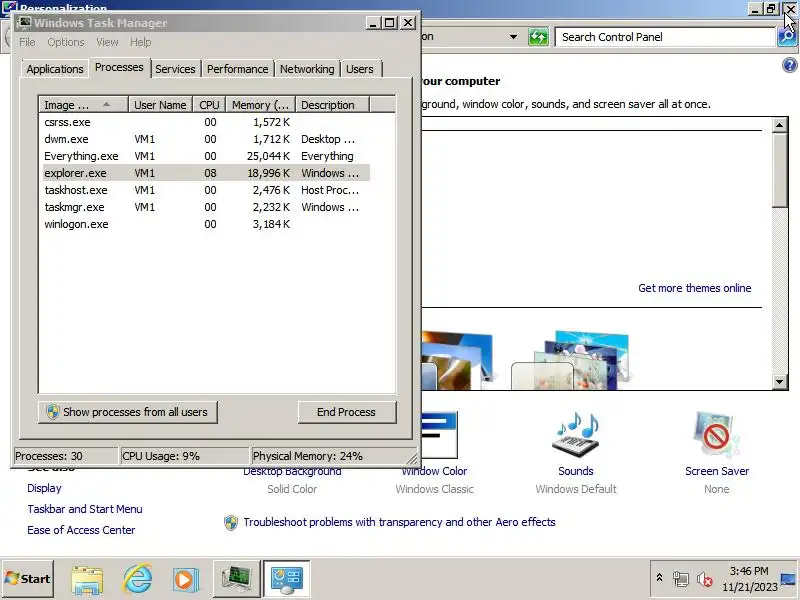The height and width of the screenshot is (600, 800).
Task: Sort processes by User Name column
Action: (160, 105)
